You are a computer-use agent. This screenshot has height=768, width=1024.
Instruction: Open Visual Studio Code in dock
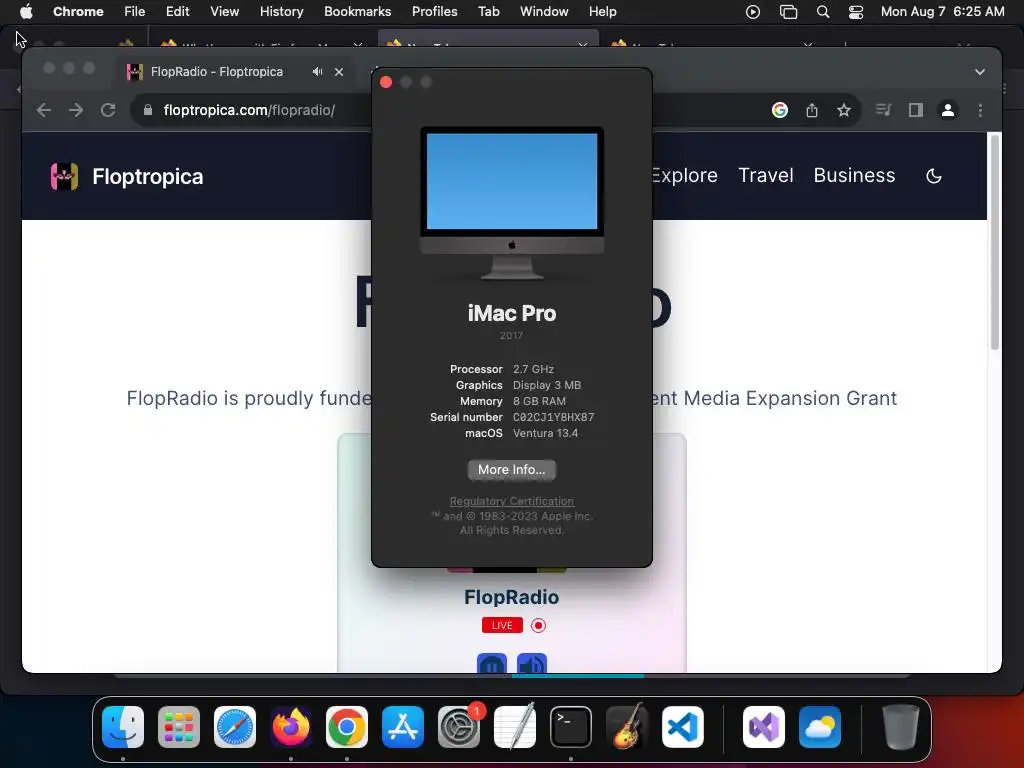tap(683, 727)
